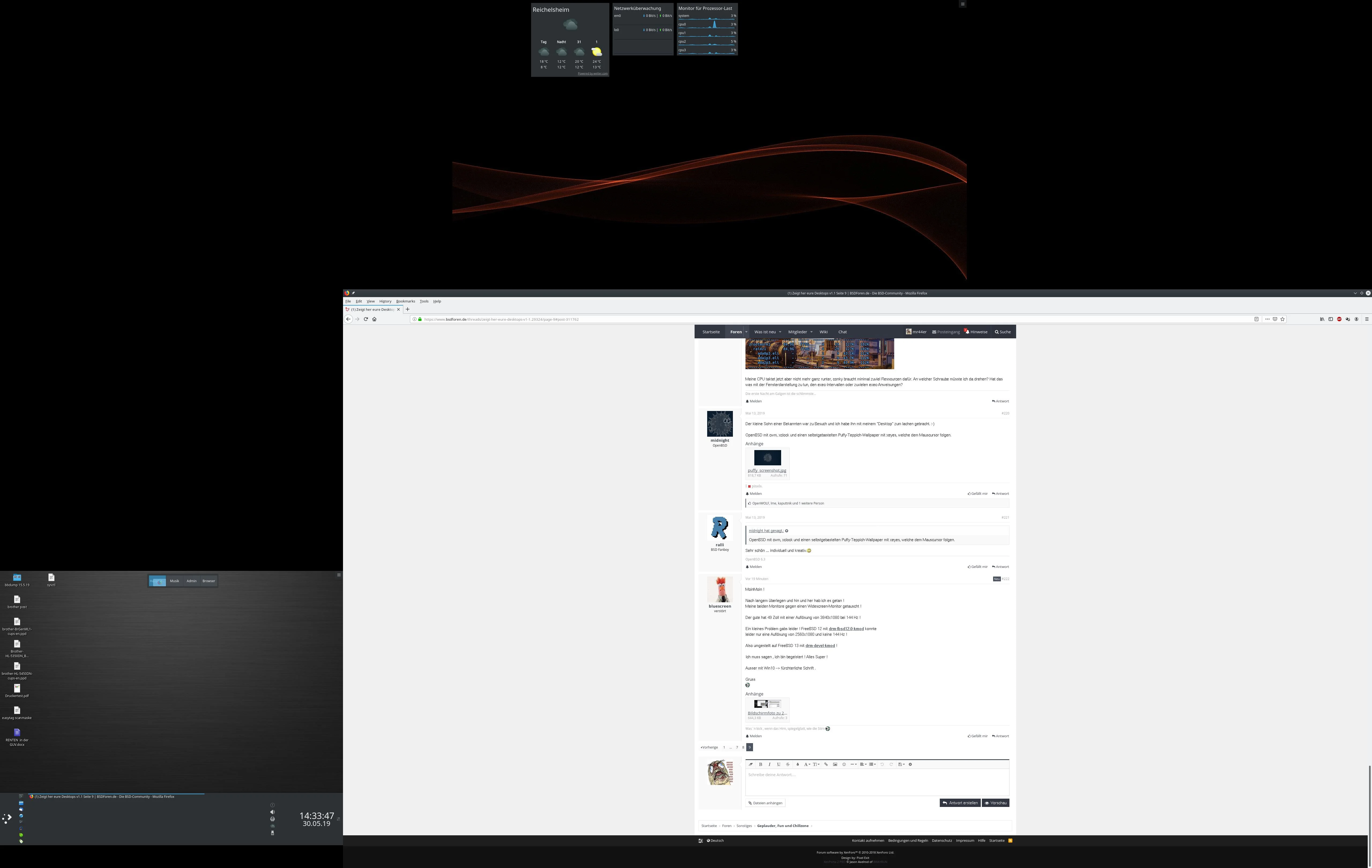Screen dimensions: 1372x868
Task: Click the volume speaker icon in the system tray
Action: (x=272, y=812)
